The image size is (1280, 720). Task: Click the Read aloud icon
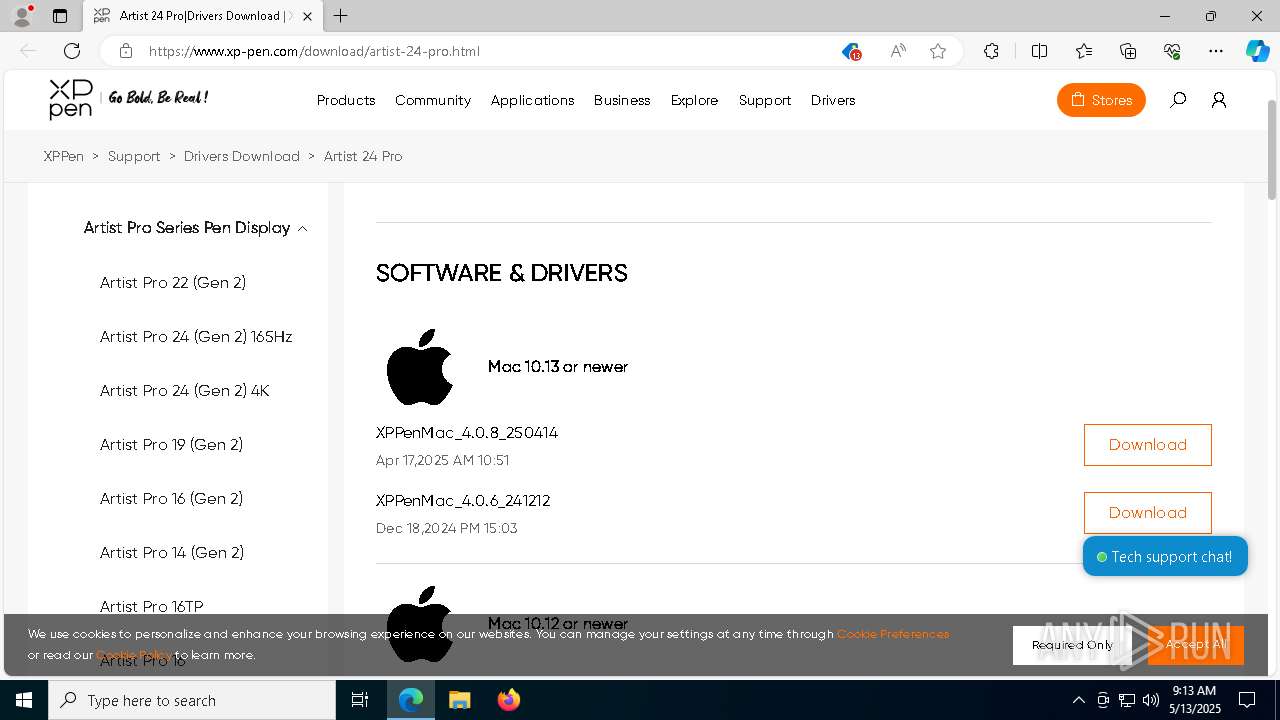(898, 51)
